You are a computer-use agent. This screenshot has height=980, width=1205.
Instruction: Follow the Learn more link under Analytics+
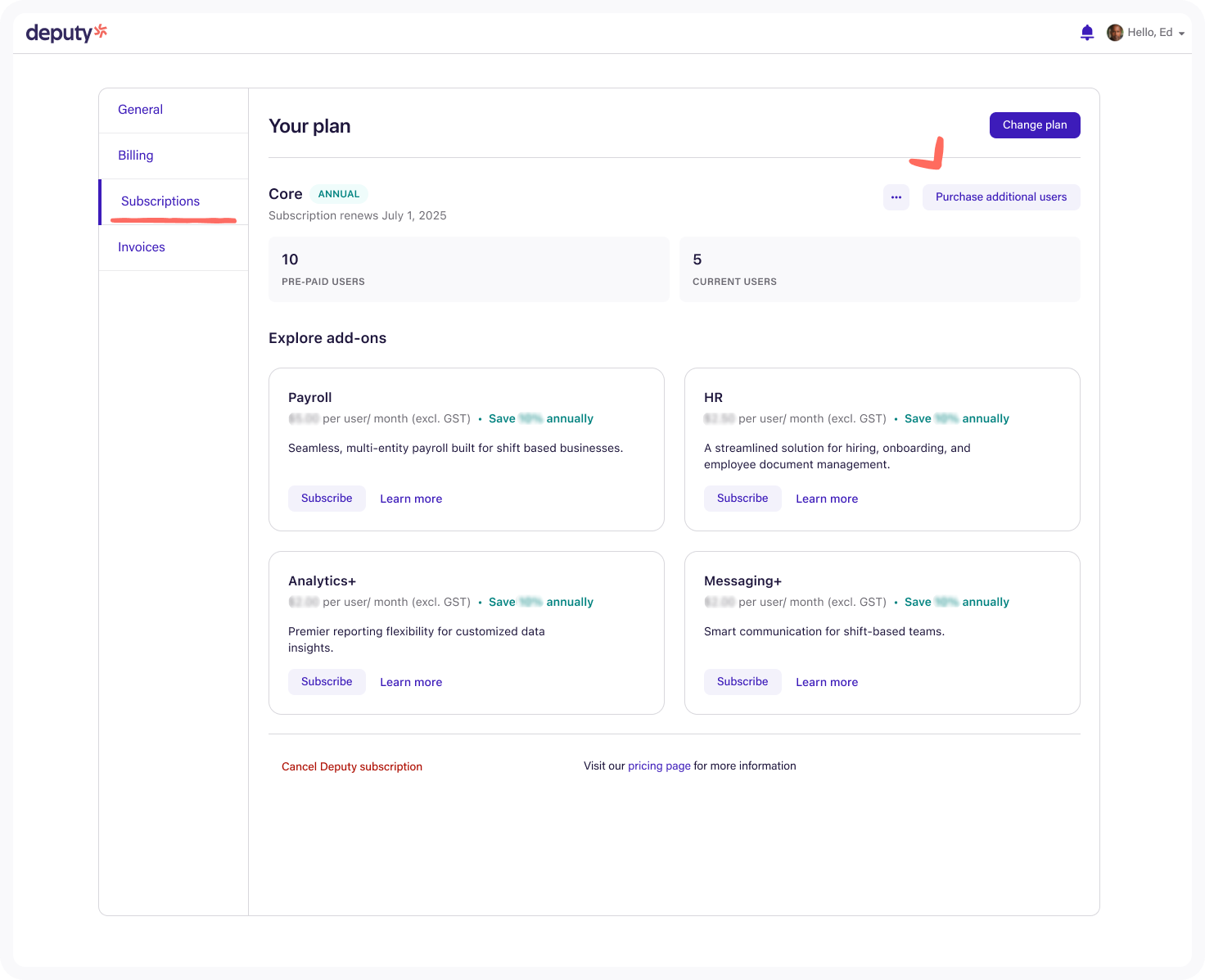(411, 682)
